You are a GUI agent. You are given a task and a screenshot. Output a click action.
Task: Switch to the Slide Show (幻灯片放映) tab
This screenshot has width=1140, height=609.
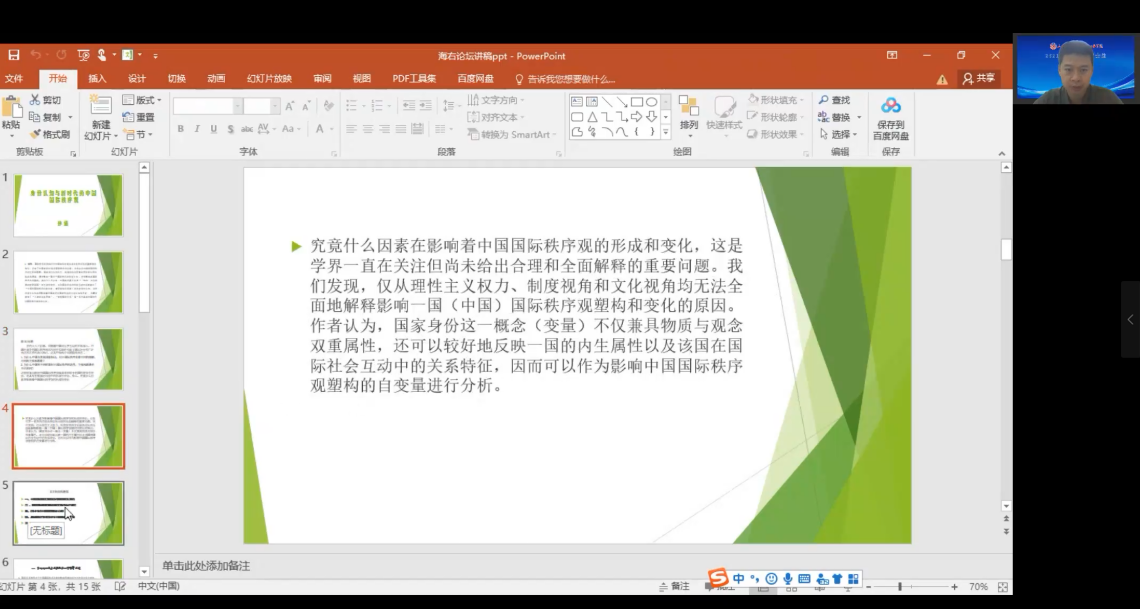point(269,79)
